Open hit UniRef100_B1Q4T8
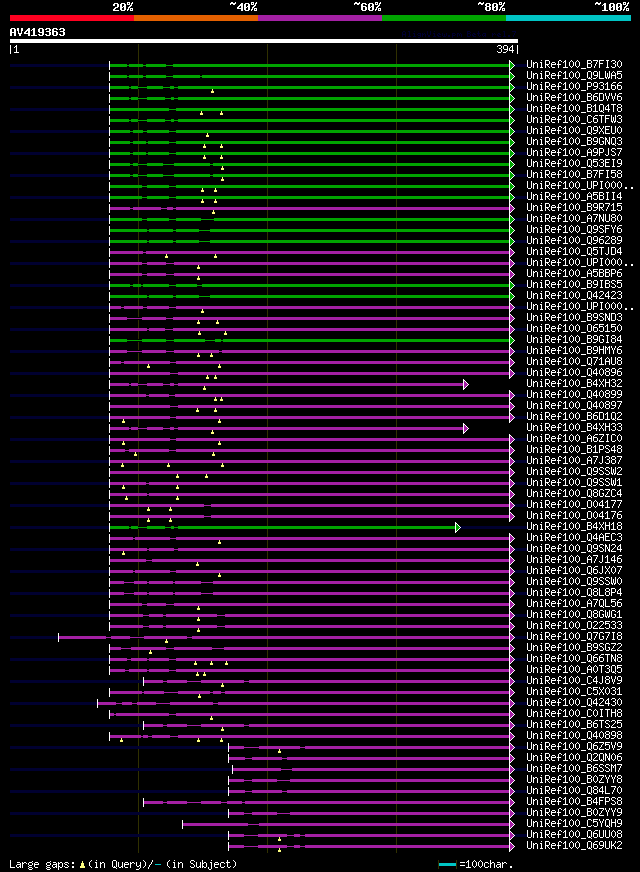The width and height of the screenshot is (640, 872). coord(574,108)
